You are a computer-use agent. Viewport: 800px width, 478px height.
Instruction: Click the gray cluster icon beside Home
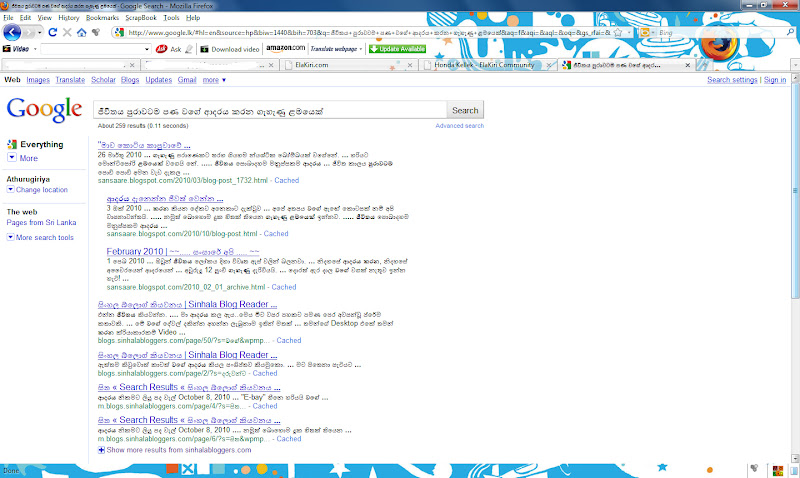[95, 32]
